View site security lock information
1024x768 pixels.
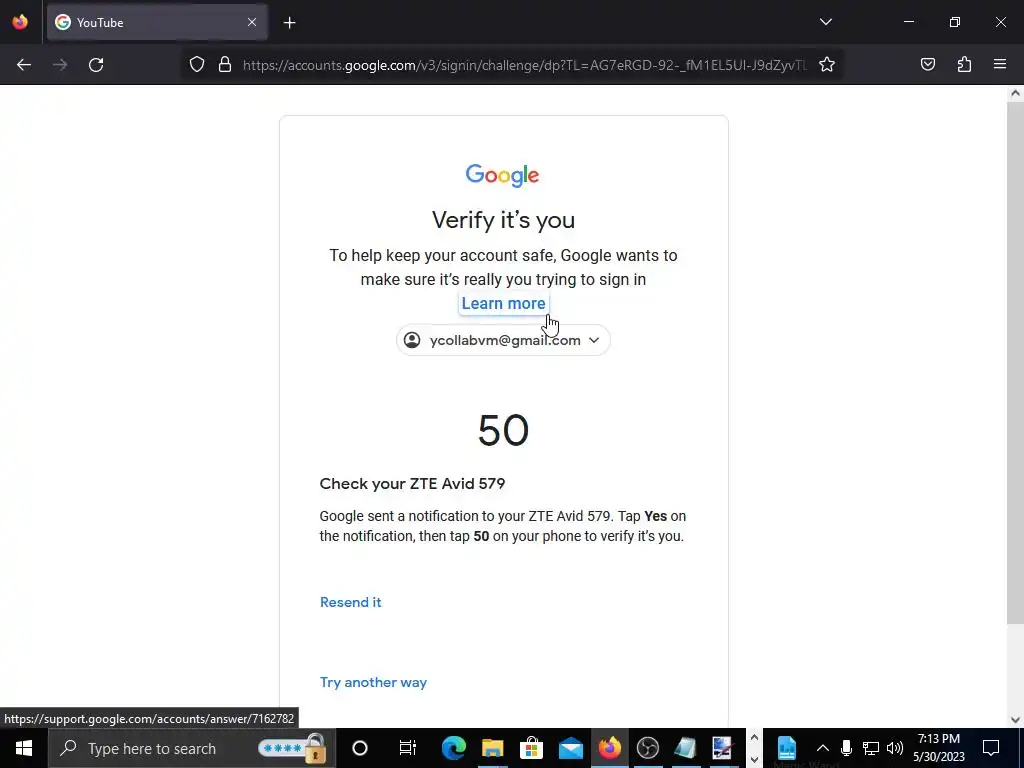pos(225,65)
